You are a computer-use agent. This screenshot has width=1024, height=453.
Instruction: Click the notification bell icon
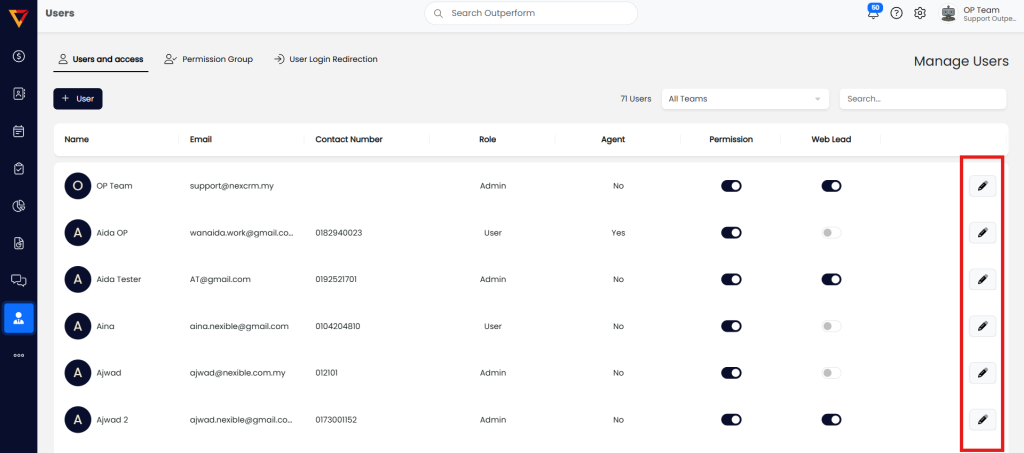[x=874, y=13]
